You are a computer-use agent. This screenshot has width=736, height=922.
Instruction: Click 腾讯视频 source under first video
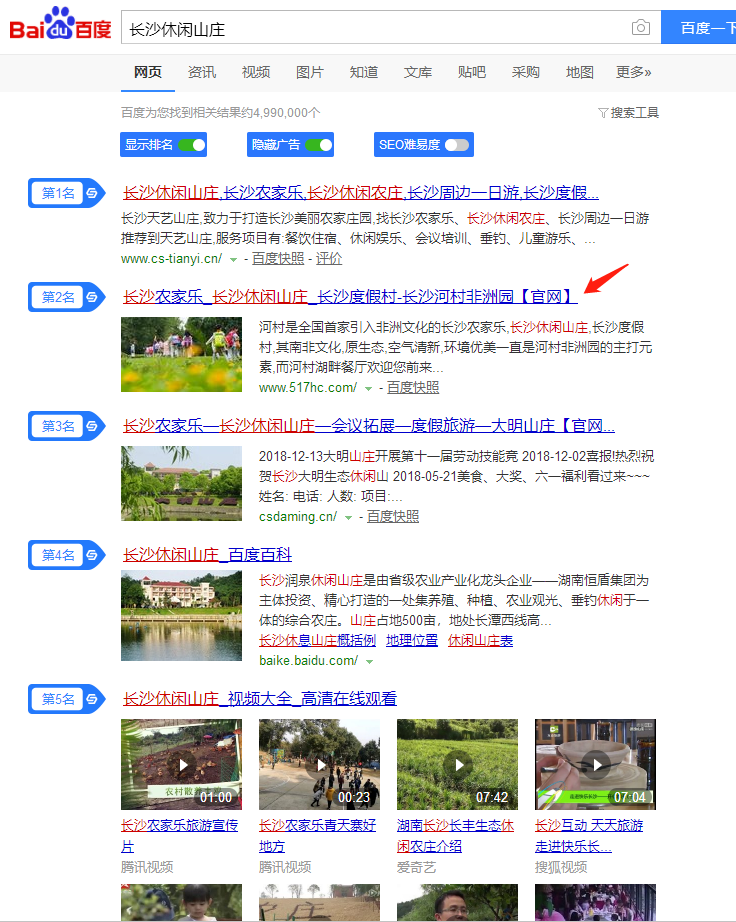[x=147, y=867]
